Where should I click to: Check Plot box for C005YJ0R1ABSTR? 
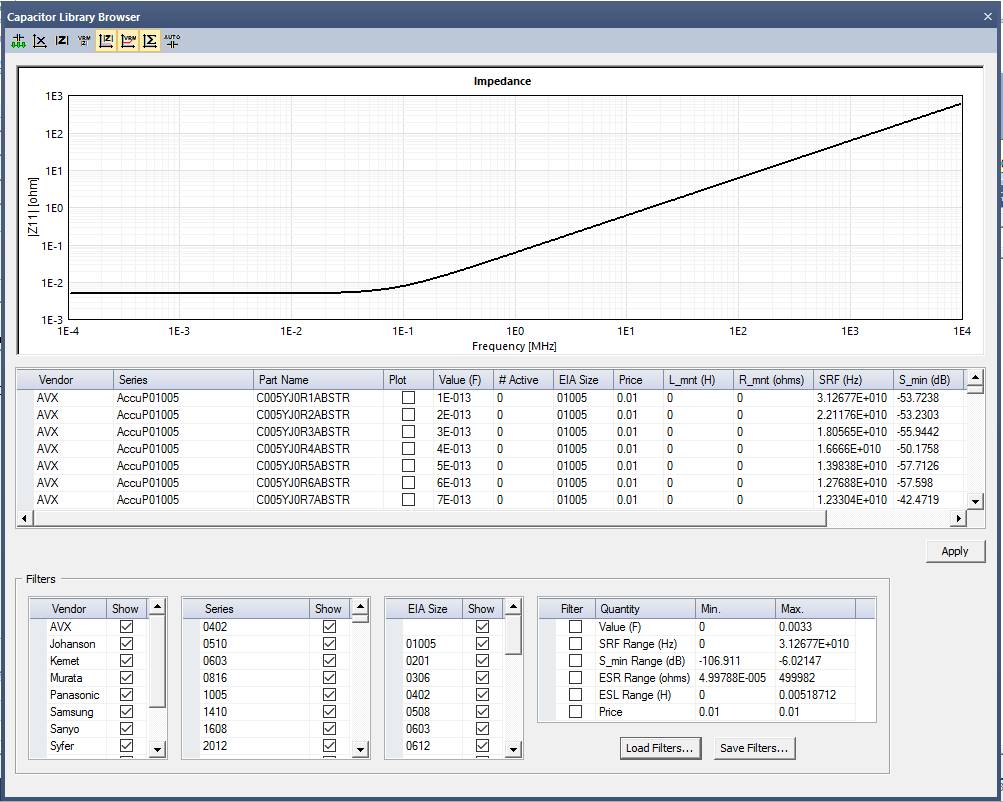408,398
